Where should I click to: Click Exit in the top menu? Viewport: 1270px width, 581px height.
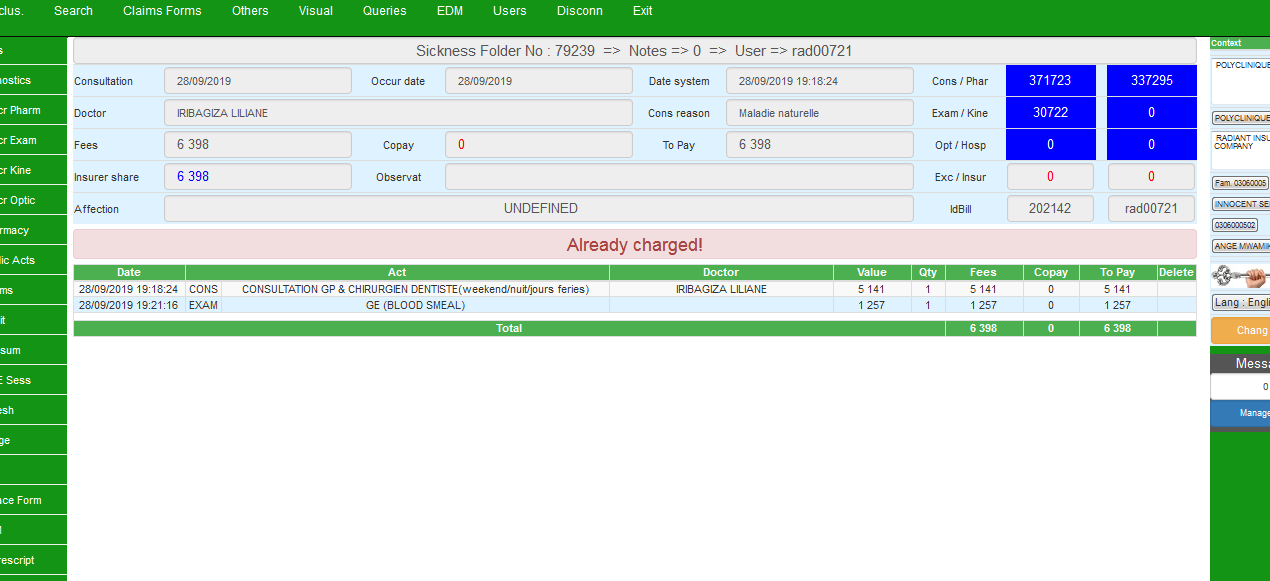coord(643,11)
